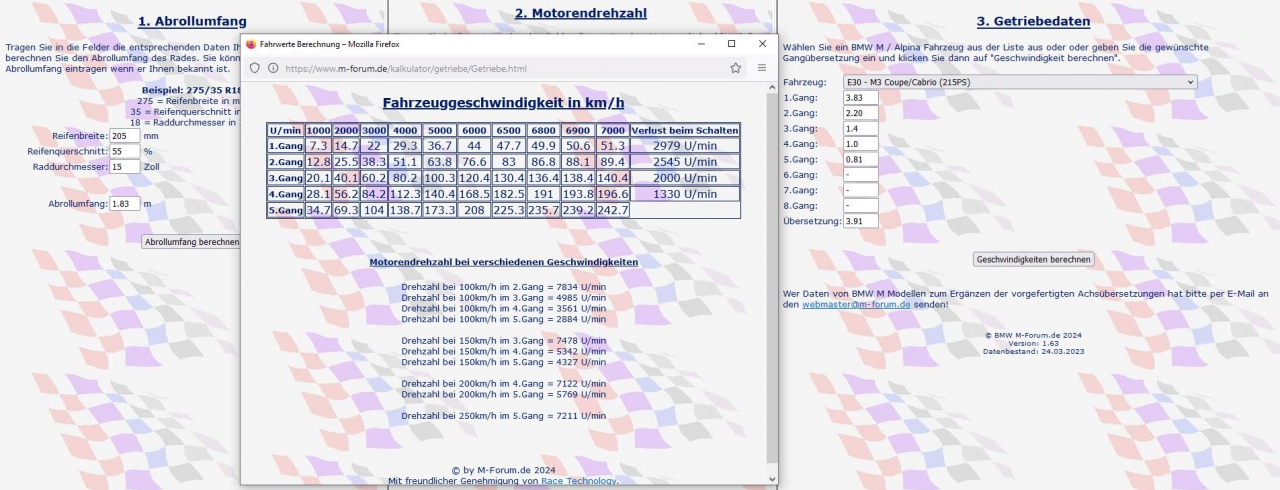Expand the Fahrzeug vehicle selection dropdown
The image size is (1280, 490).
[x=1020, y=82]
